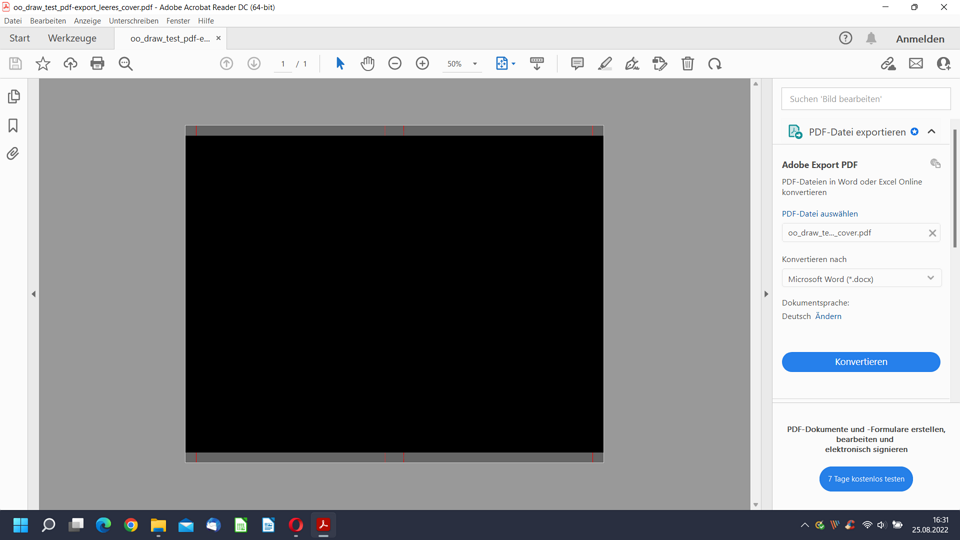Open the Bearbeiten menu
This screenshot has height=540, width=960.
[x=48, y=21]
